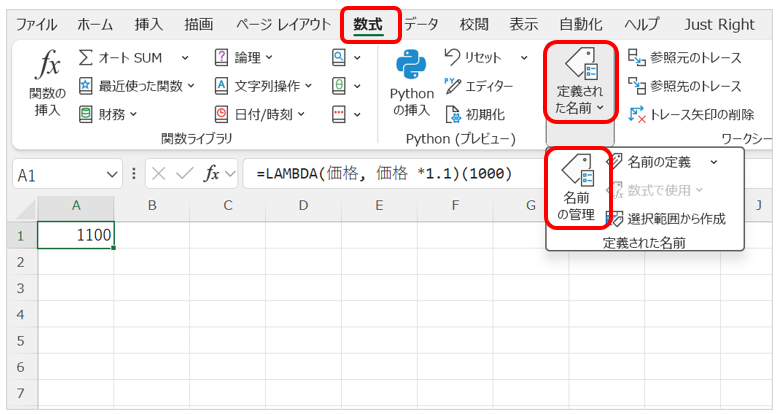Click the Name Box showing A1
Screen dimensions: 776x414
tap(58, 174)
